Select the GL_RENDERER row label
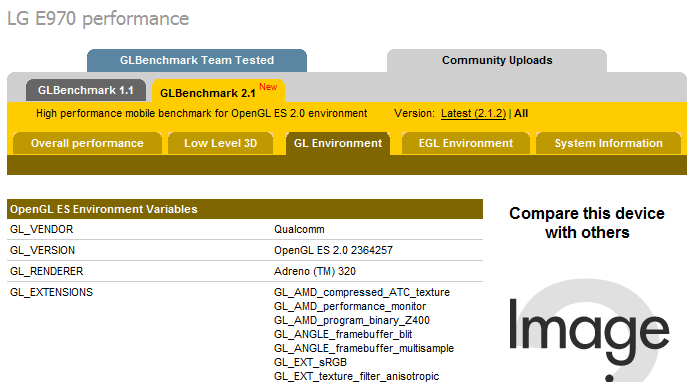Viewport: 692px width, 382px height. point(46,271)
